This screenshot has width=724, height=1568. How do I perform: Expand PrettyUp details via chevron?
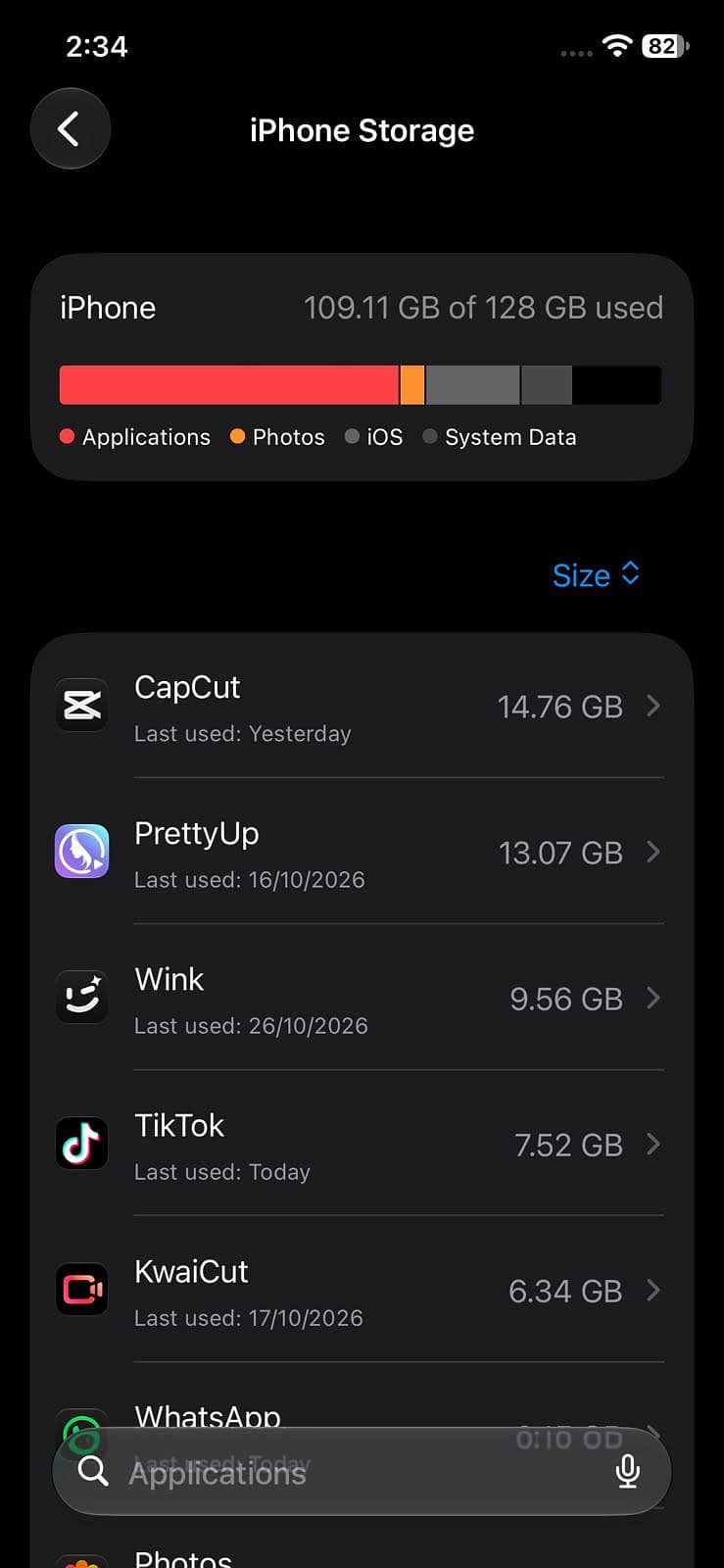(653, 852)
